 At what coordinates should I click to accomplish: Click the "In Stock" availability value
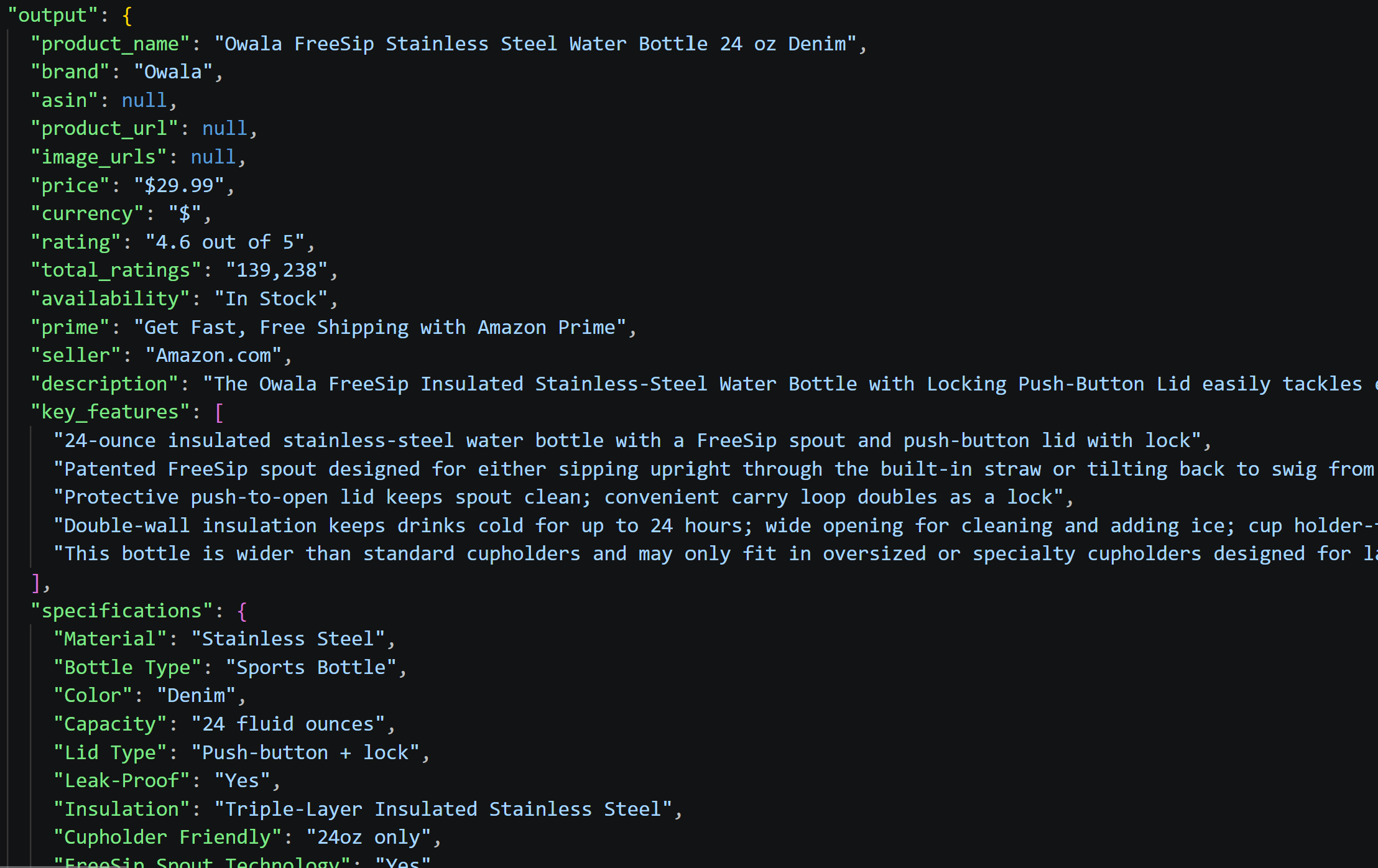click(x=271, y=299)
